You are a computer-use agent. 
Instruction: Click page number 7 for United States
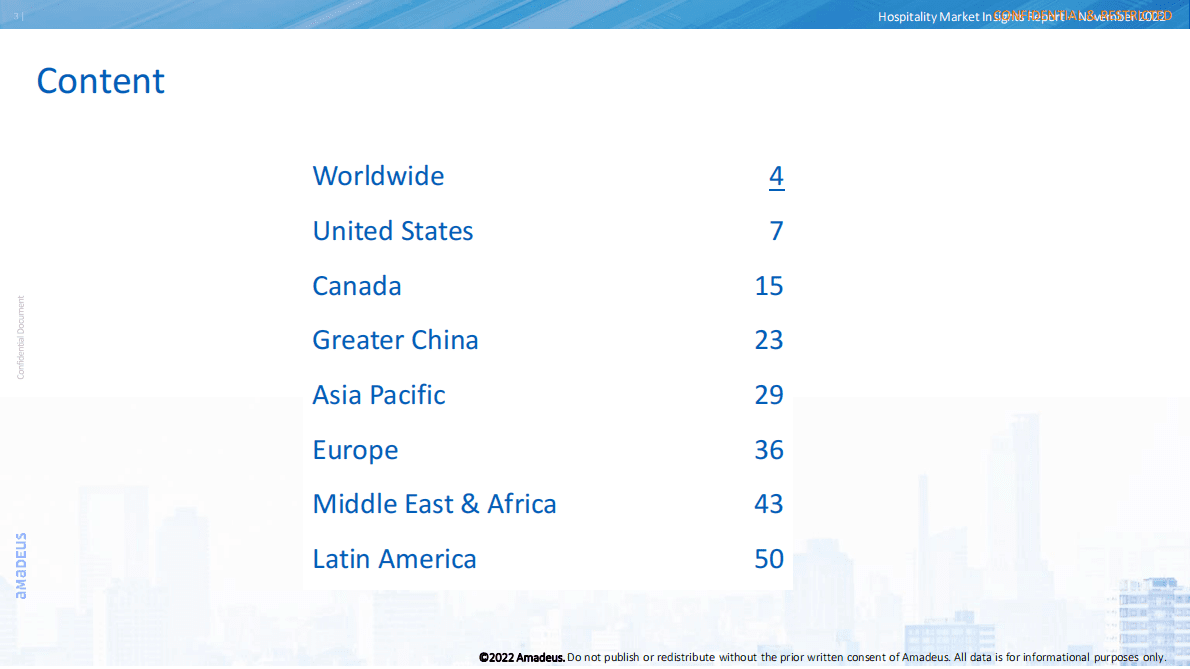(776, 231)
